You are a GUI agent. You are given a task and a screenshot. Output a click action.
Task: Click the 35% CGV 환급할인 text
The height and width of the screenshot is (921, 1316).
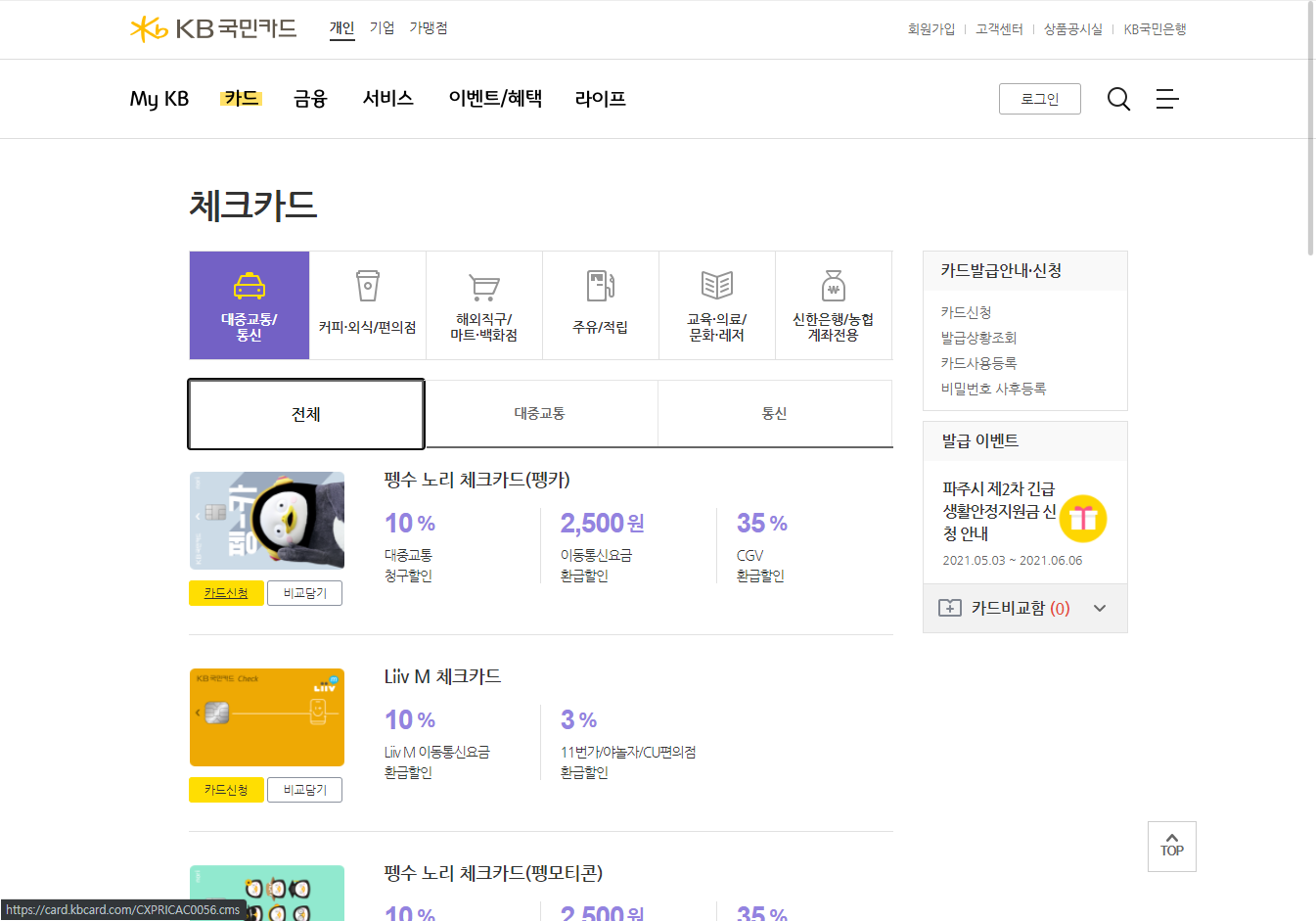pyautogui.click(x=762, y=546)
